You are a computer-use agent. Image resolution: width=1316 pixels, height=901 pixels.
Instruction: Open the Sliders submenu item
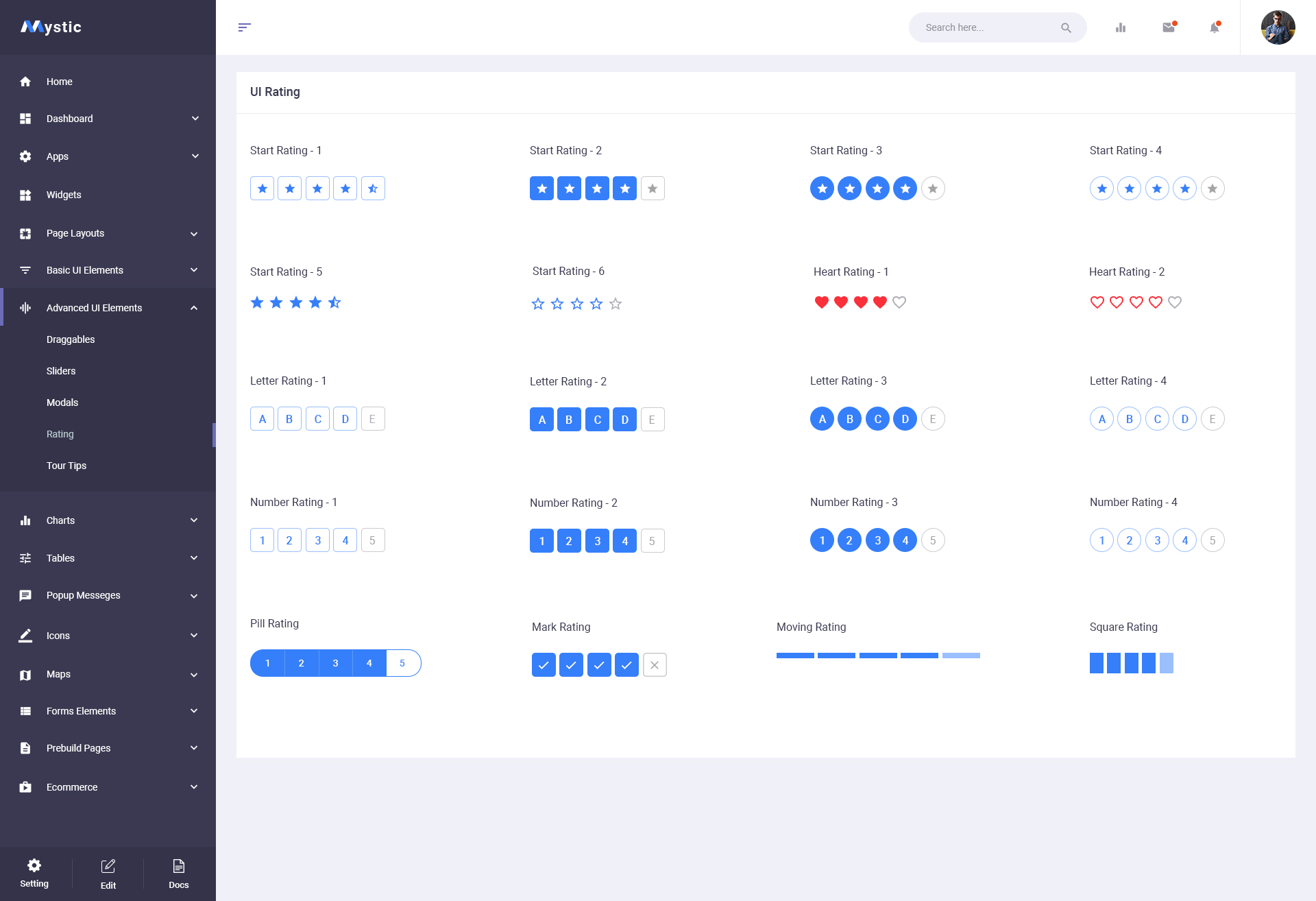tap(61, 371)
